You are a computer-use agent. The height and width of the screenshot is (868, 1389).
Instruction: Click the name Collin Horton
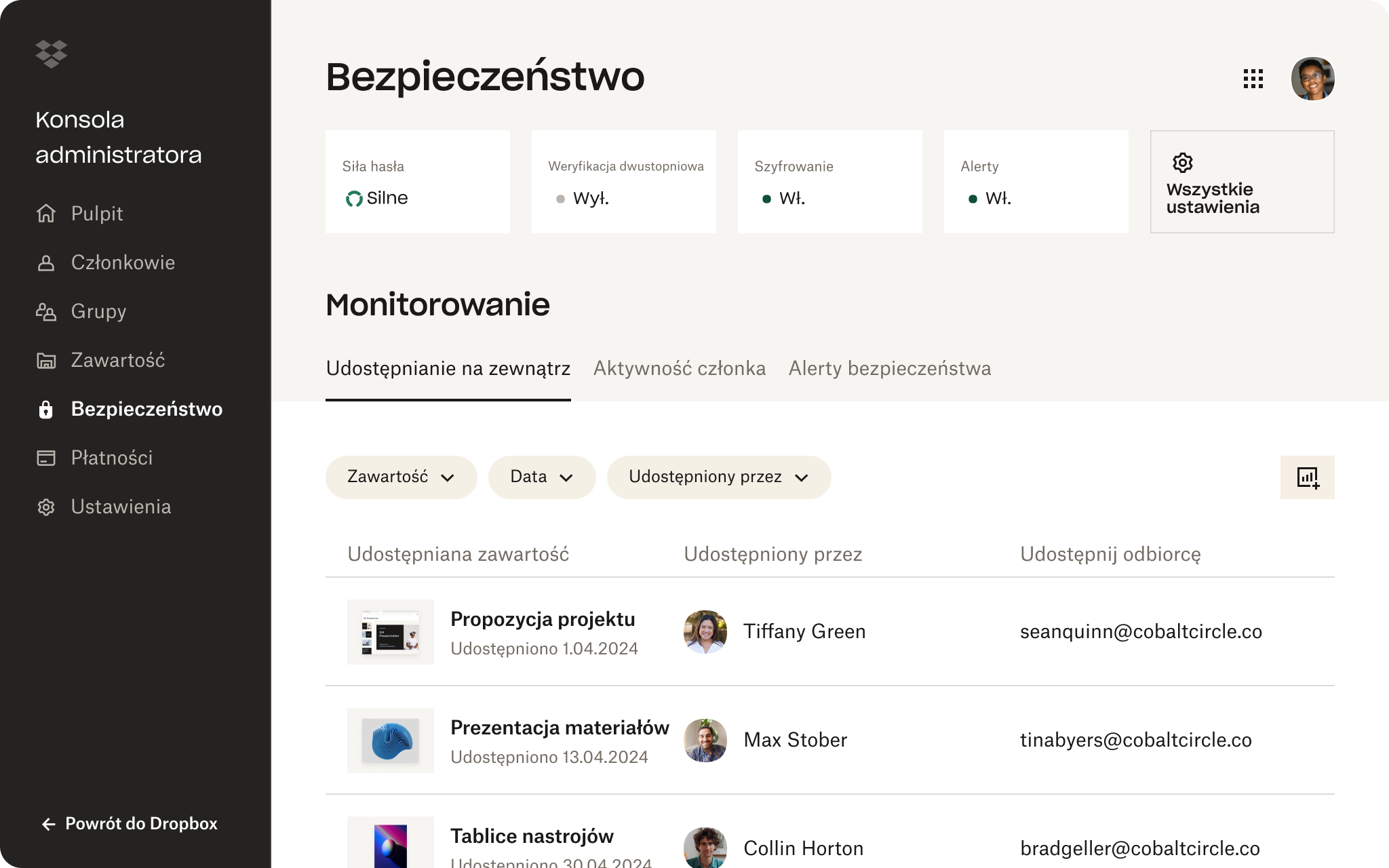tap(804, 848)
